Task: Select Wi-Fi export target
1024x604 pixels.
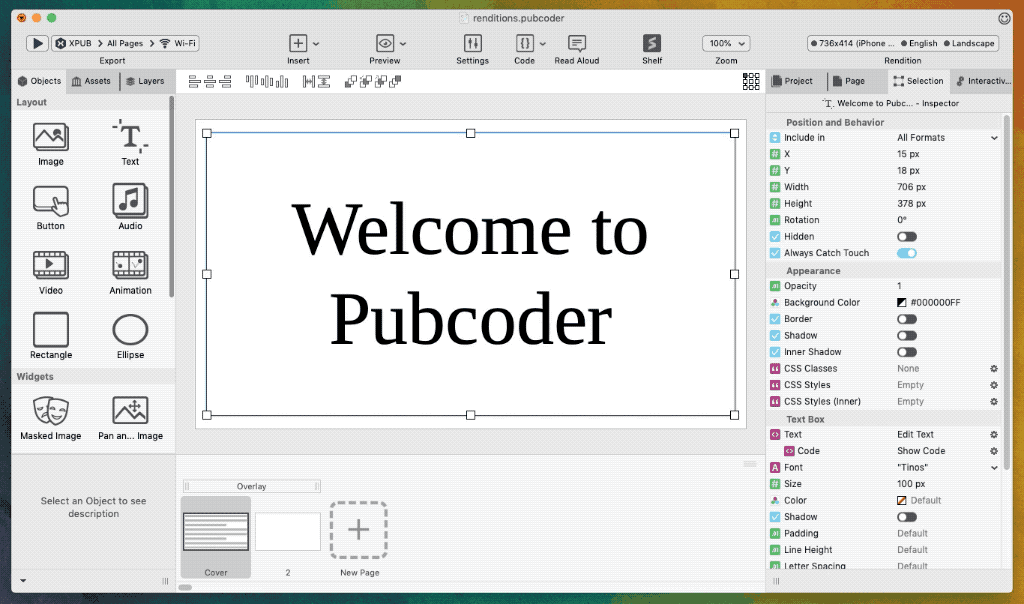Action: click(x=178, y=43)
